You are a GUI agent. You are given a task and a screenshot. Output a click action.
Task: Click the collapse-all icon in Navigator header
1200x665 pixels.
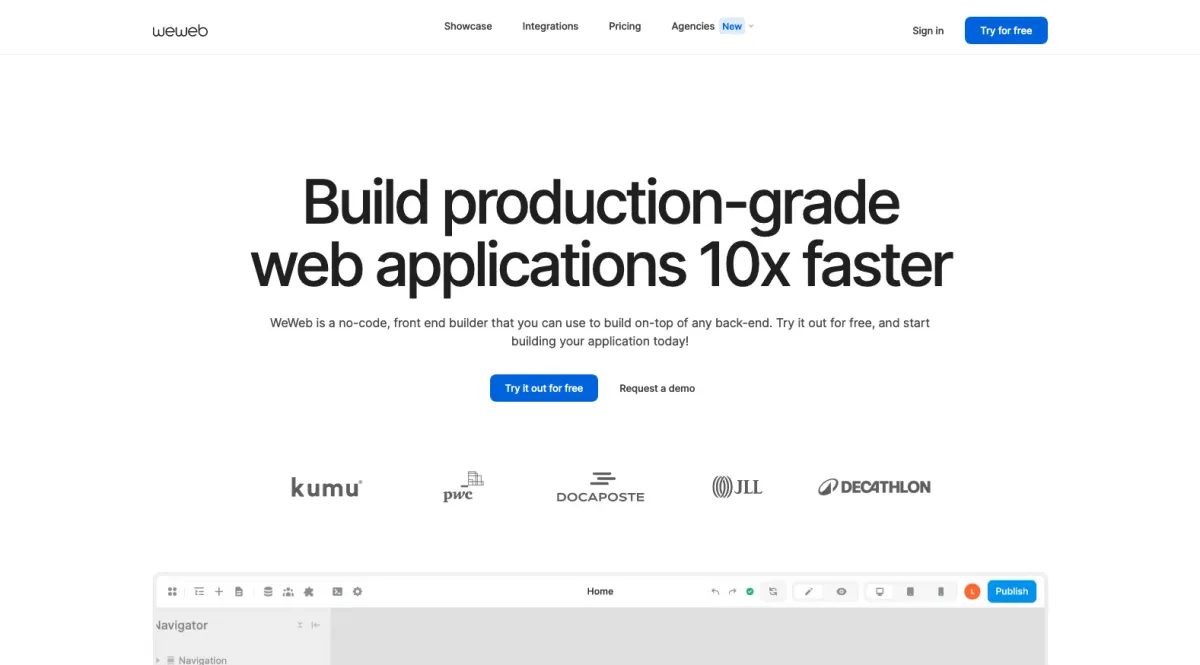[x=300, y=625]
